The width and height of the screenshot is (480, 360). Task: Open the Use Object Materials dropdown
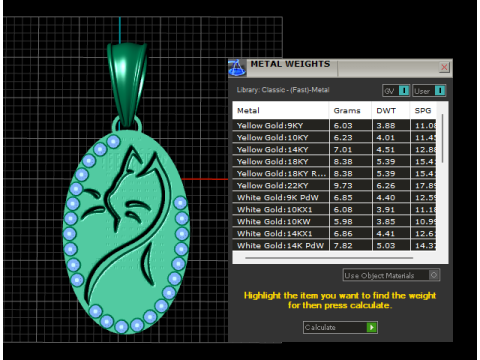(391, 275)
